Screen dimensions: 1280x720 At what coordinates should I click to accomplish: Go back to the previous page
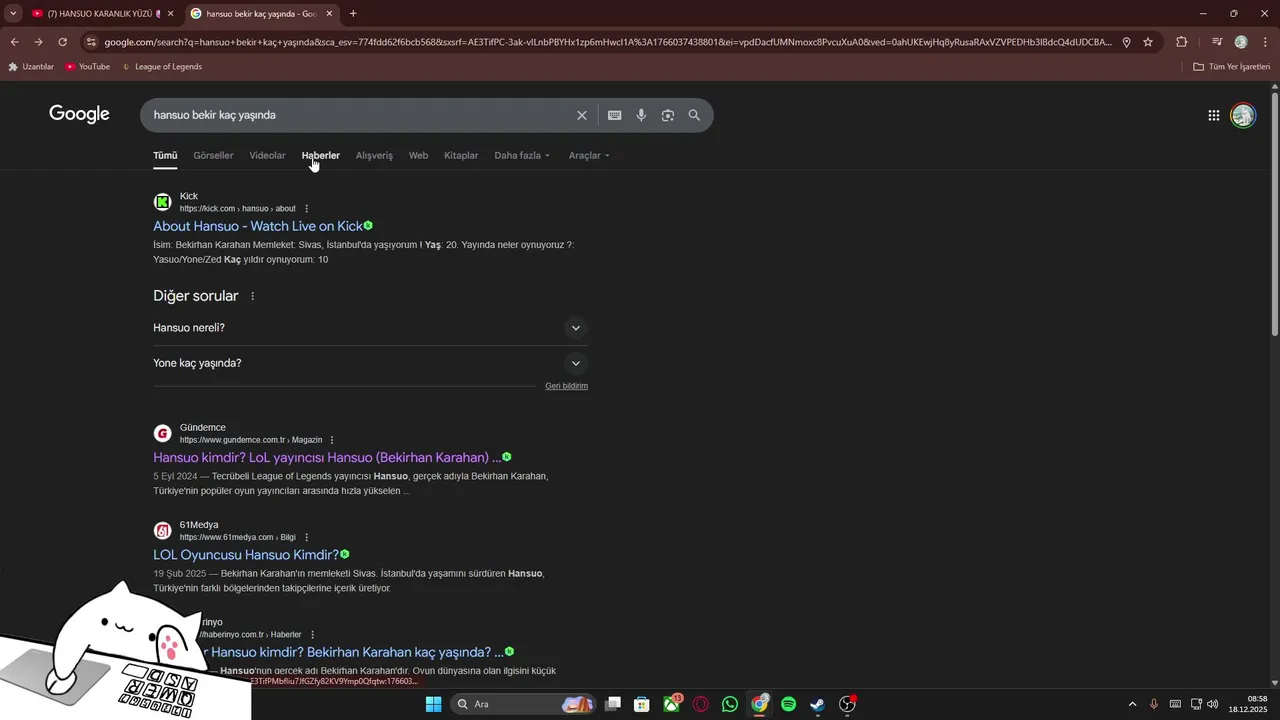pyautogui.click(x=14, y=42)
